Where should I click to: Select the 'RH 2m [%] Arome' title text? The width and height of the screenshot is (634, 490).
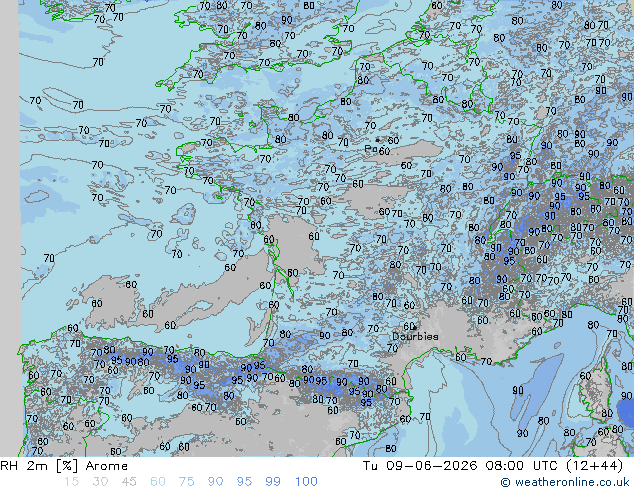(x=64, y=466)
